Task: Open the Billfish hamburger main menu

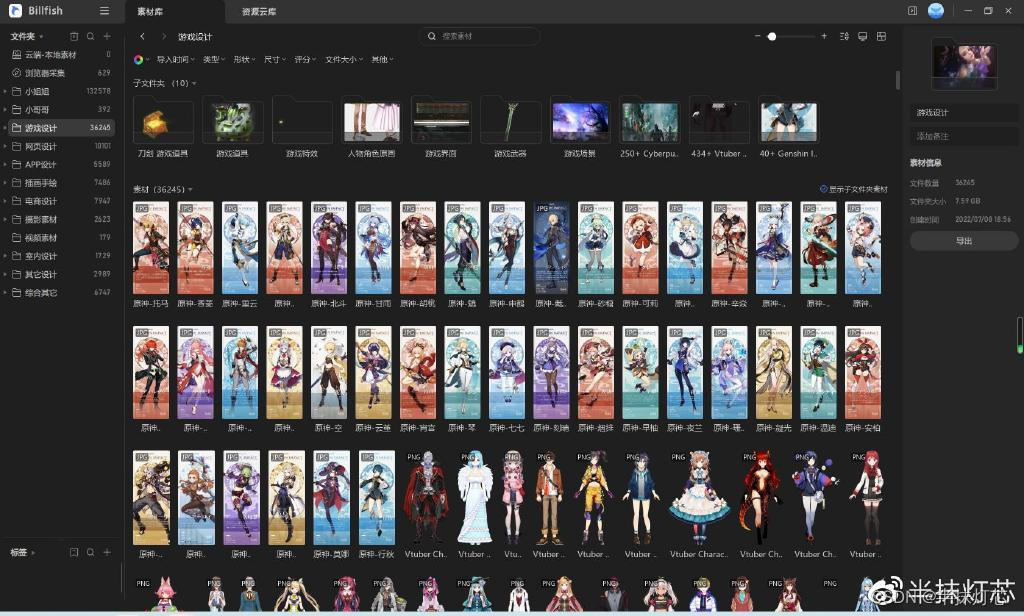Action: 104,10
